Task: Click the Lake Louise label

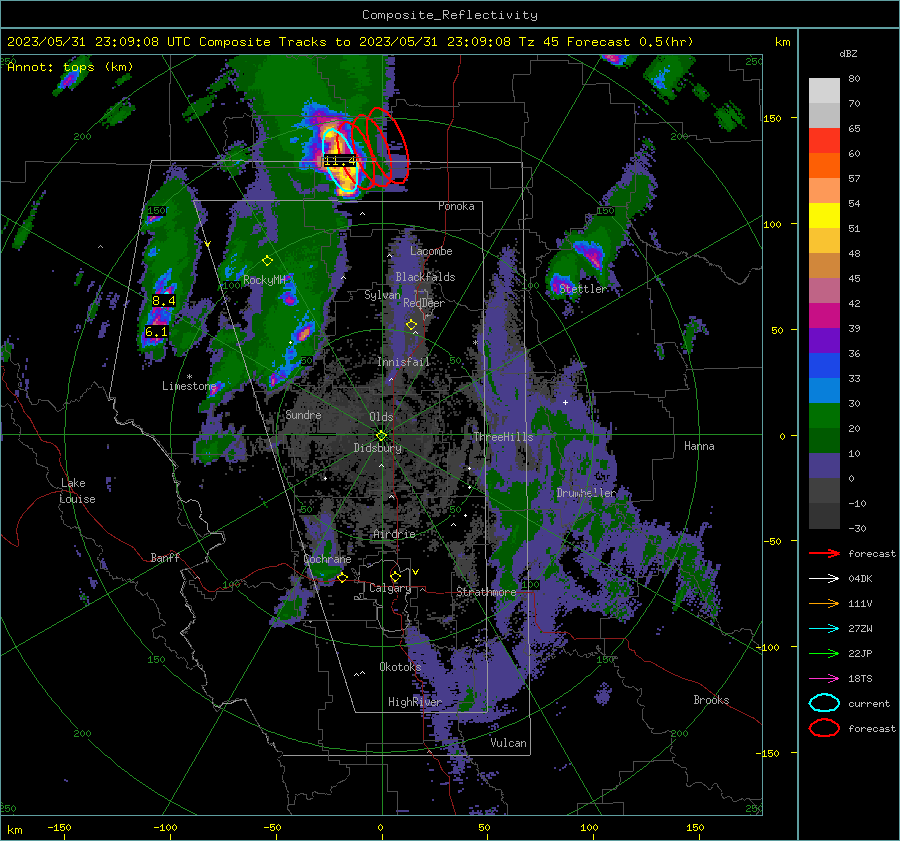Action: 77,491
